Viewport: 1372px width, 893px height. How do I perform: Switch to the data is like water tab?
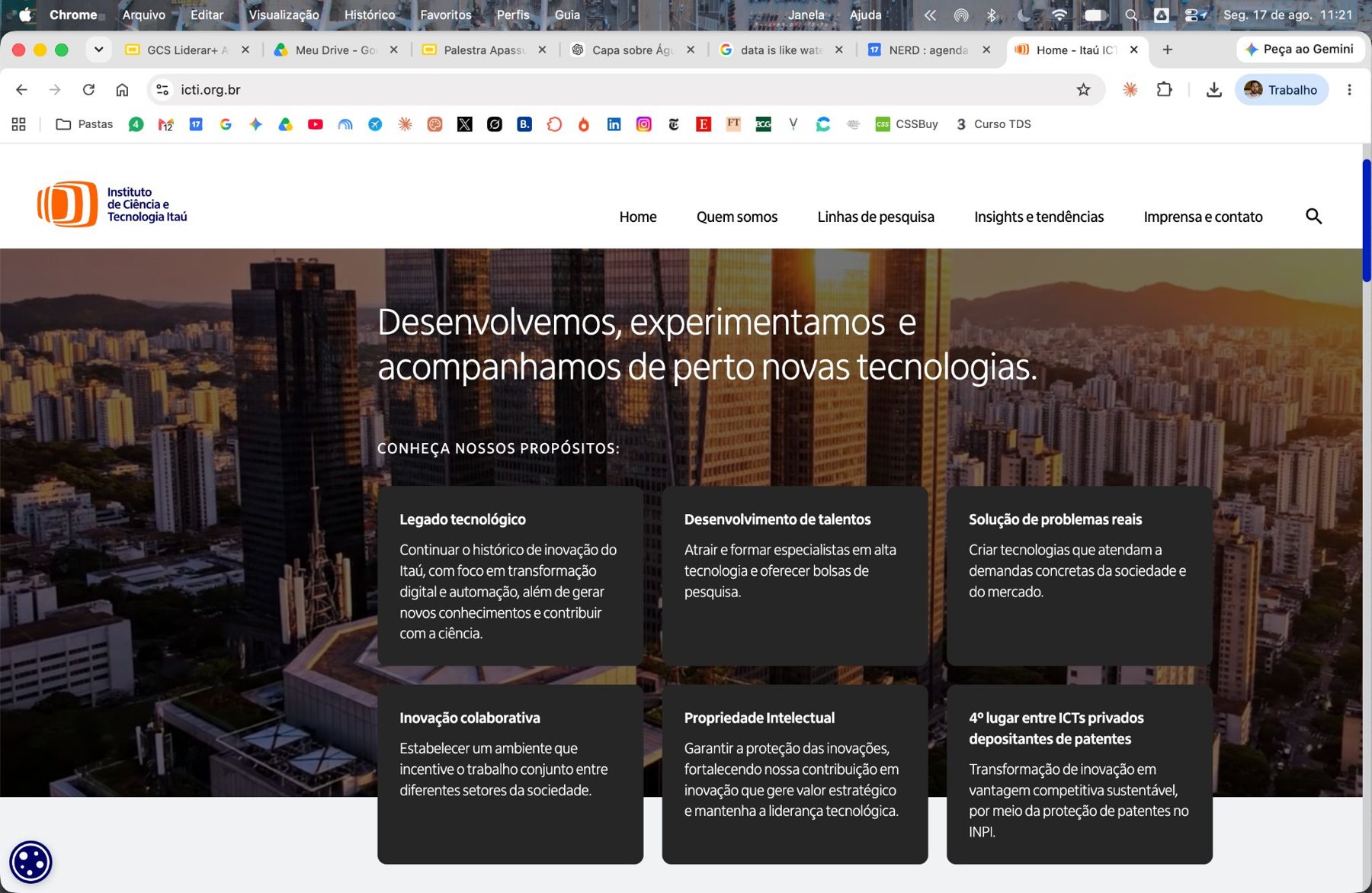click(x=781, y=50)
